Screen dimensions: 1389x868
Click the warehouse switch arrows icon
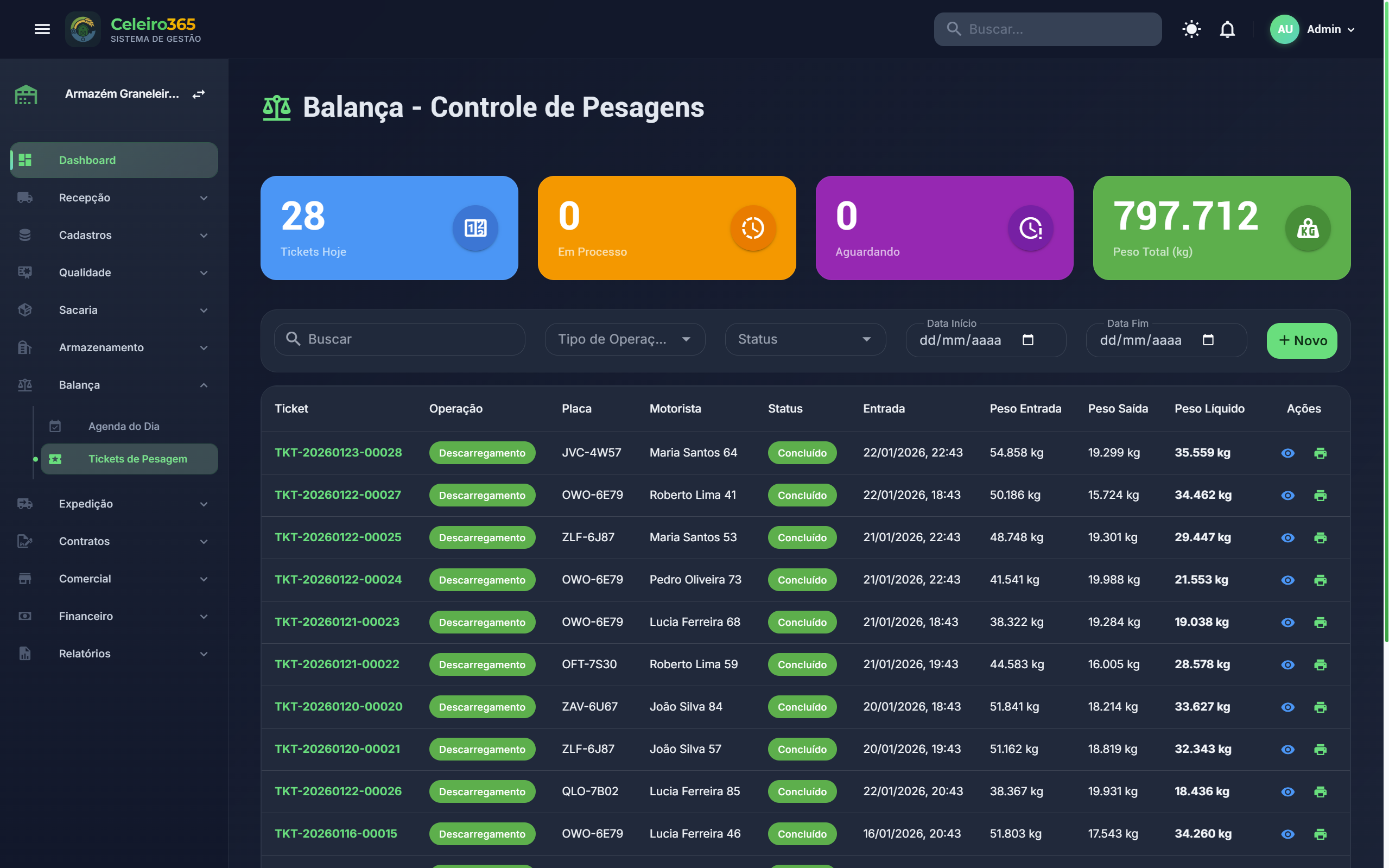199,93
